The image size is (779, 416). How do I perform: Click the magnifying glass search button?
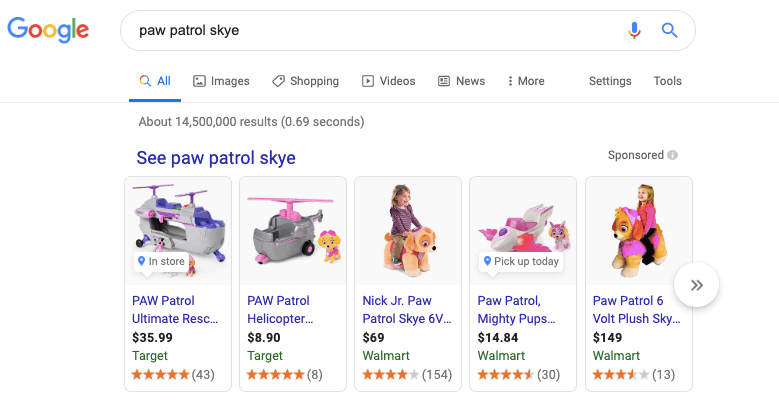pos(669,30)
